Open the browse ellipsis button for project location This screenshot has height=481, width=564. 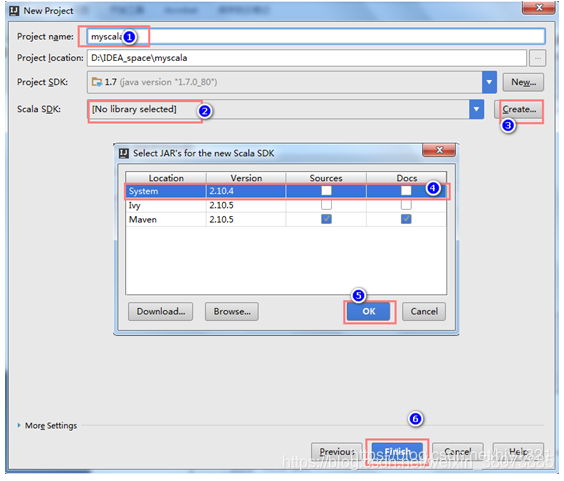tap(537, 58)
